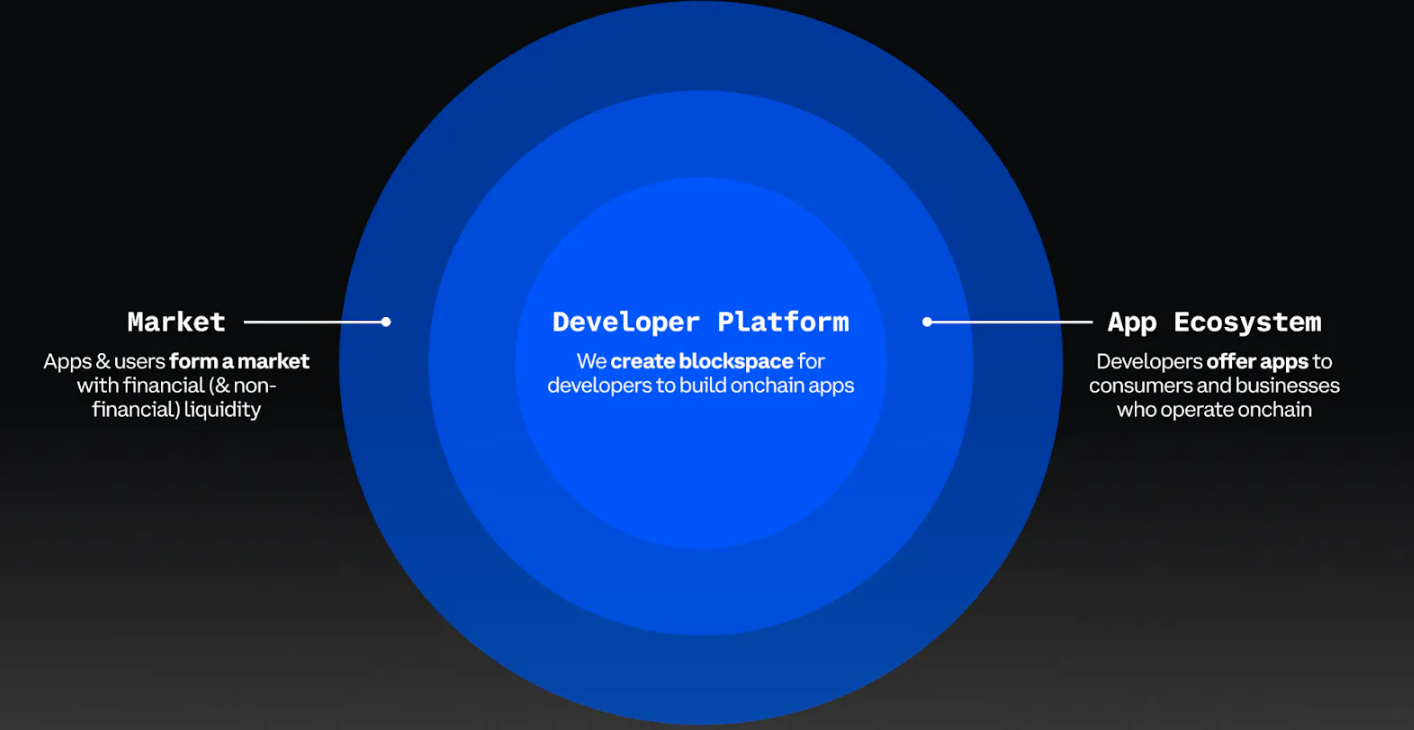Click the 'Developer Platform' heading
Screen dimensions: 1414x730
point(700,322)
